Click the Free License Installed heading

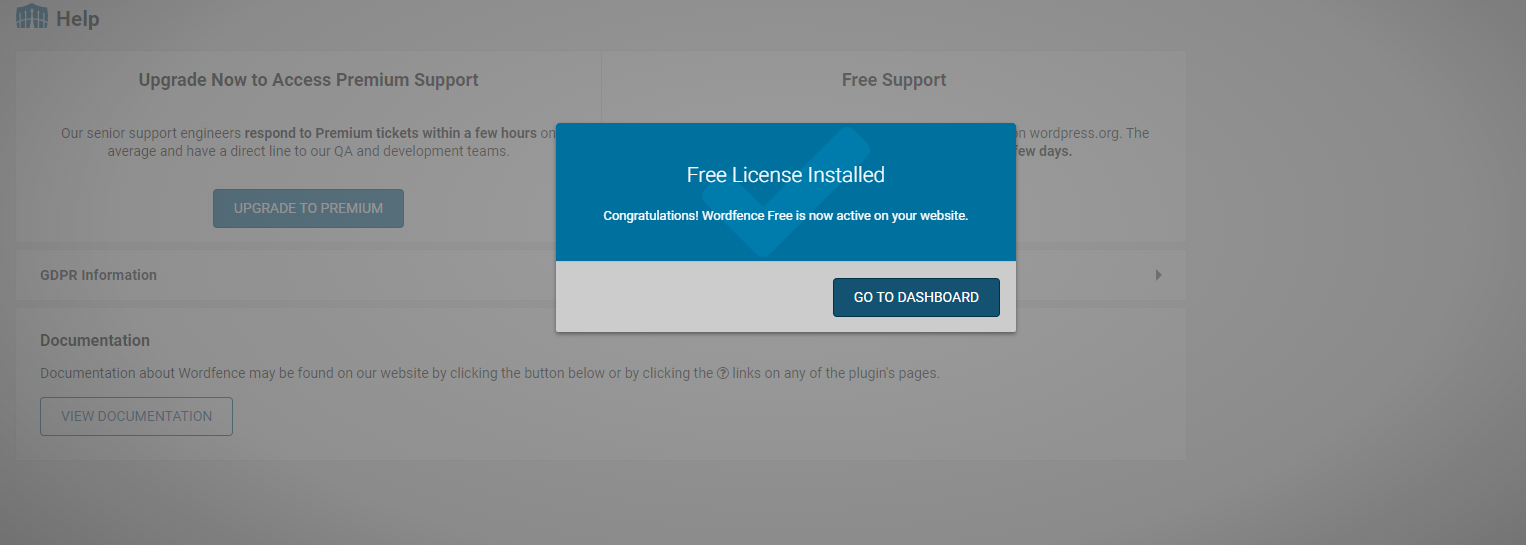tap(786, 175)
